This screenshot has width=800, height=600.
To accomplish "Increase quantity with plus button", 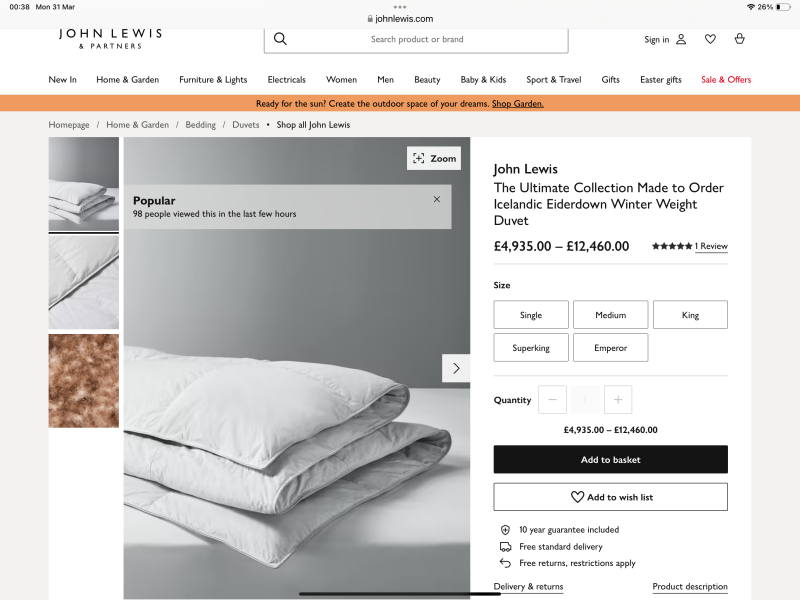I will point(618,399).
